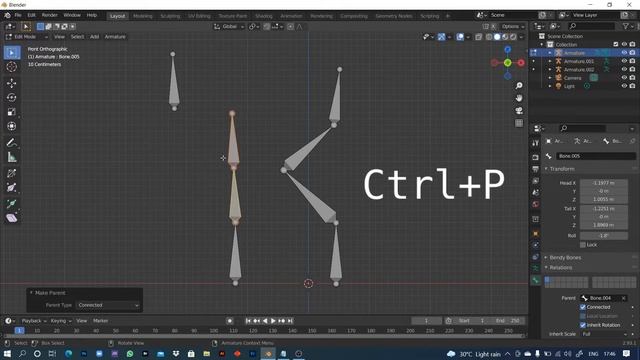This screenshot has width=640, height=360.
Task: Click the green Y axis on gizmo
Action: pos(507,63)
